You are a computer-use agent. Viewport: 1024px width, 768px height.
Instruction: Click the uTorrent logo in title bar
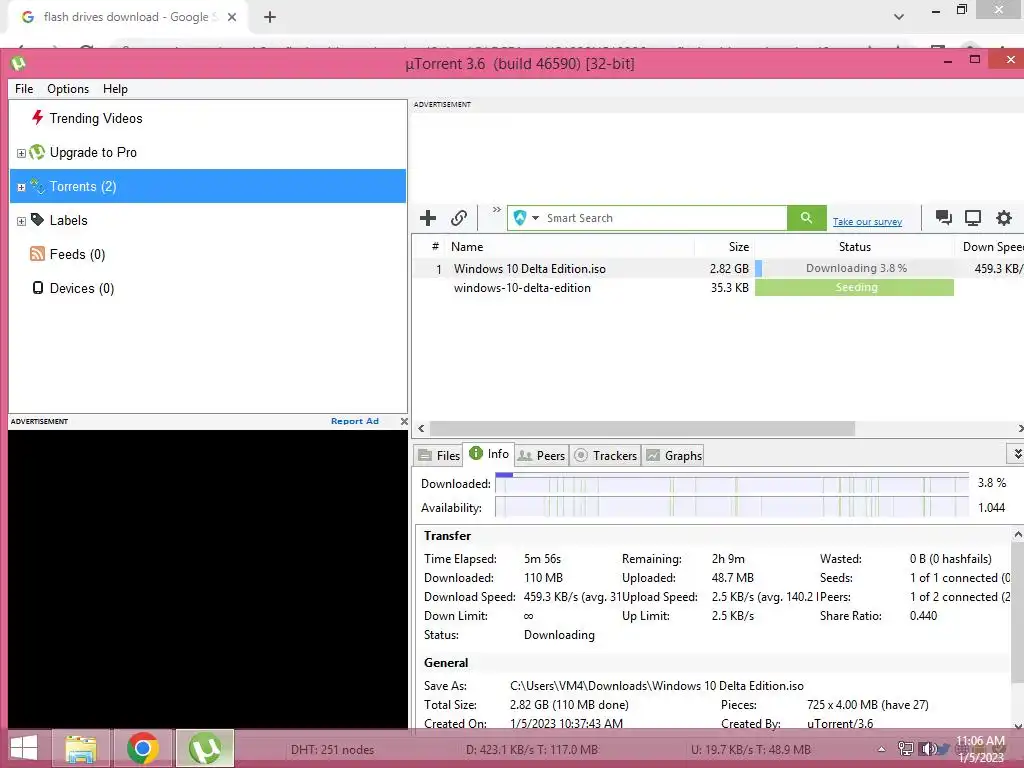[18, 63]
